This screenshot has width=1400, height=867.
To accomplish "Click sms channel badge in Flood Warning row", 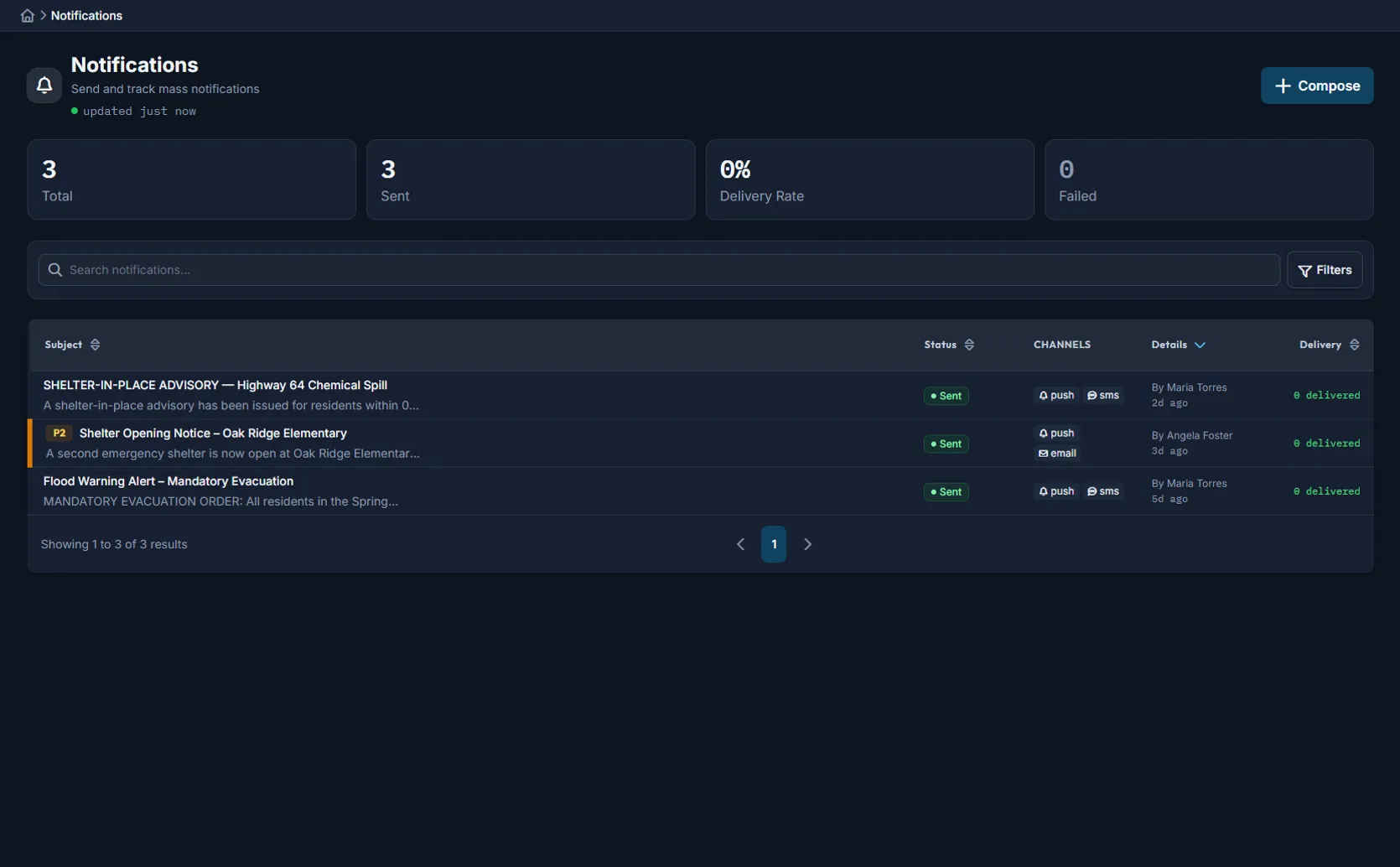I will pos(1103,491).
